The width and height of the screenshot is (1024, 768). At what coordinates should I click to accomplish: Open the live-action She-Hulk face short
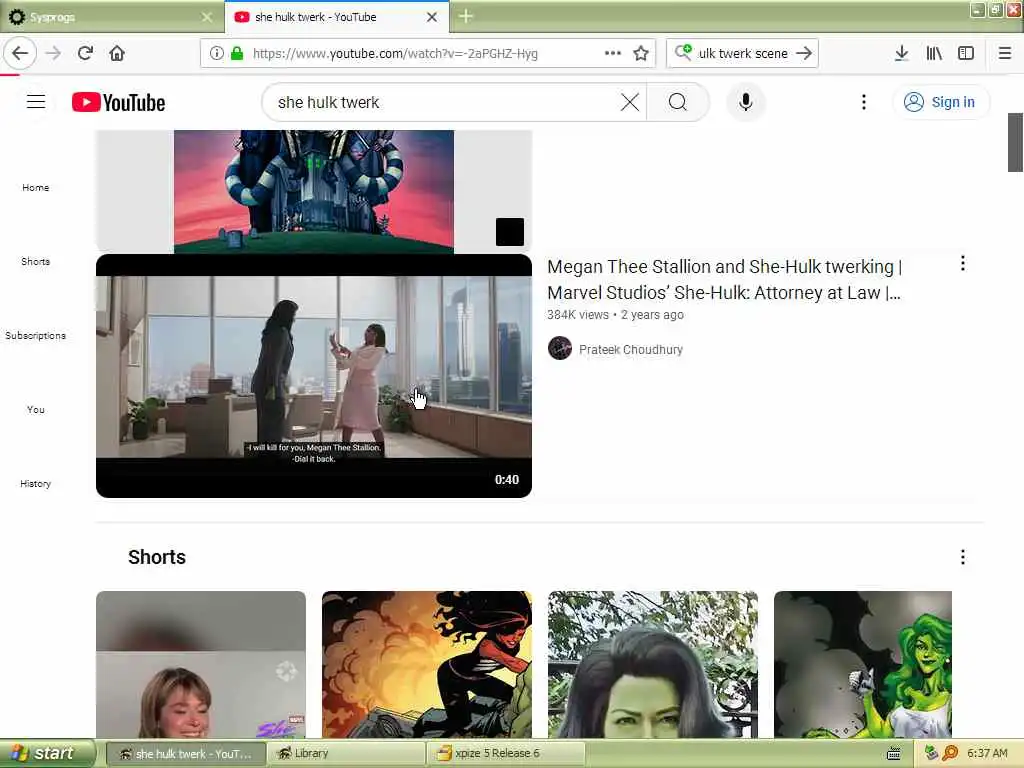pos(652,664)
